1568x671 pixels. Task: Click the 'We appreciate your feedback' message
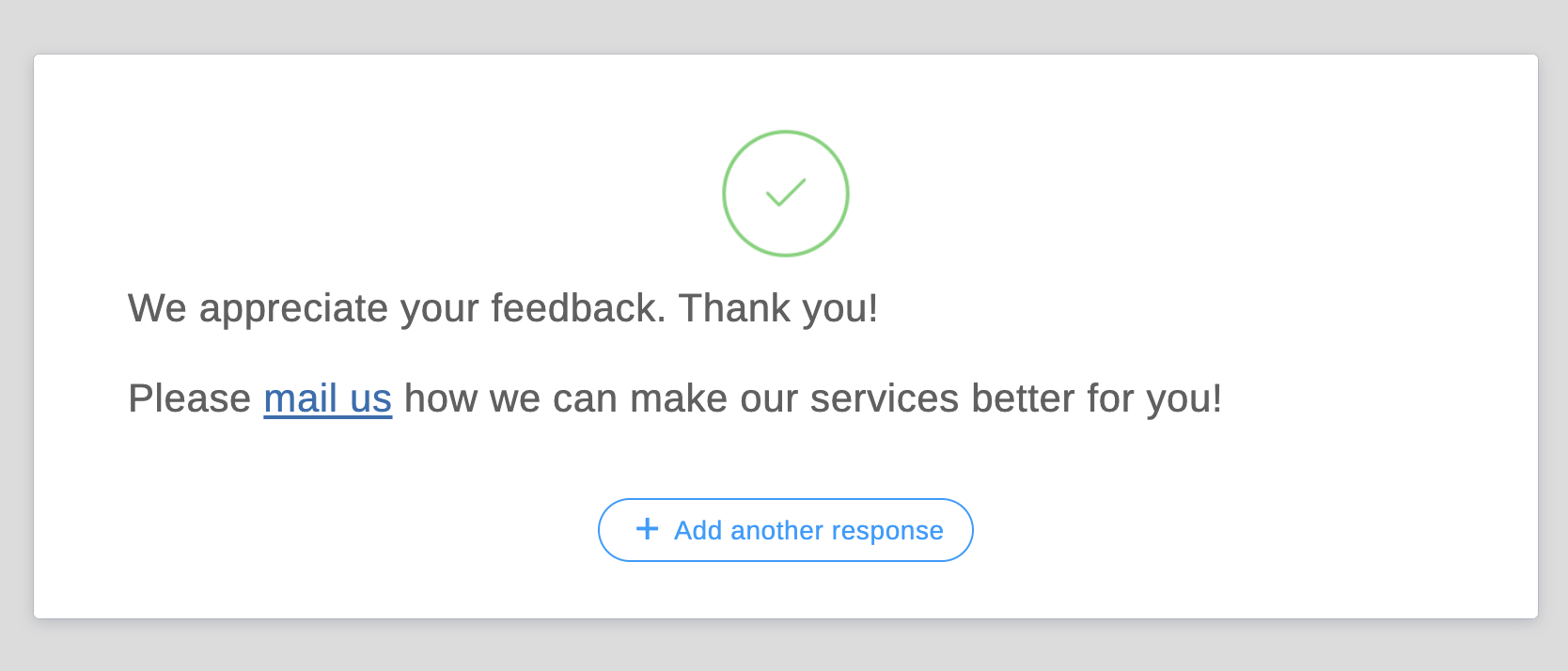point(395,308)
